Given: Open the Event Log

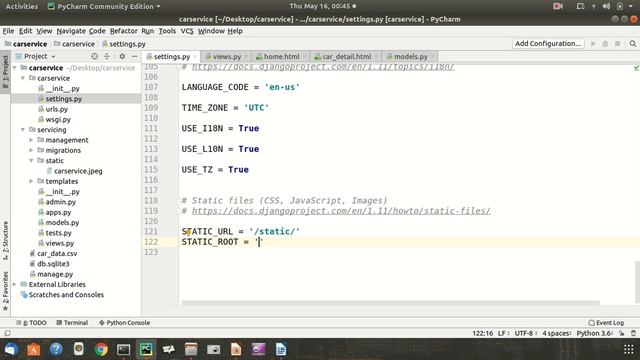Looking at the screenshot, I should [606, 322].
